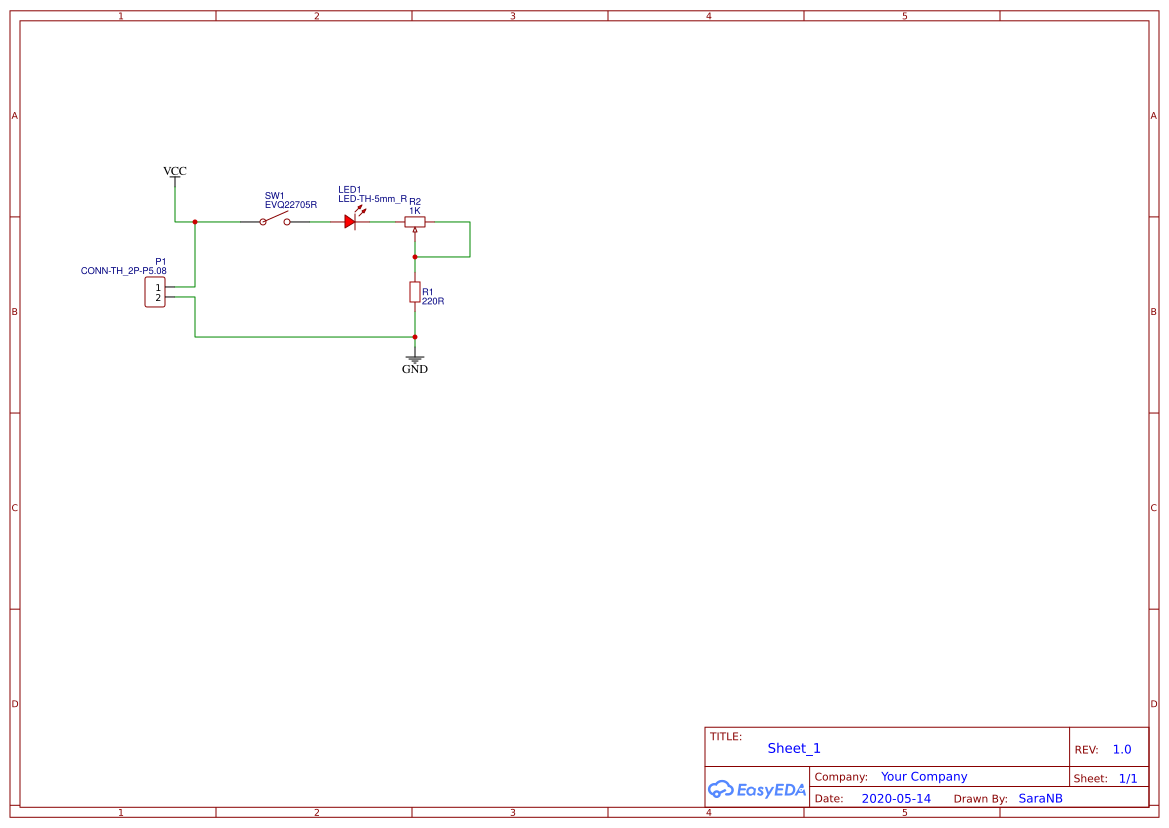Click the 1K resistance value
The width and height of the screenshot is (1169, 828).
(415, 211)
